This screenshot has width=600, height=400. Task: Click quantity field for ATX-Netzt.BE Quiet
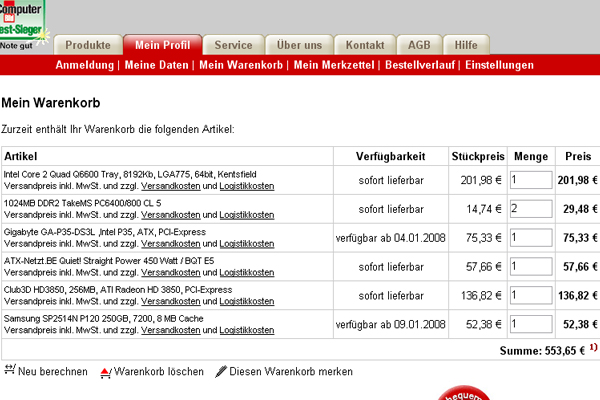[x=531, y=266]
